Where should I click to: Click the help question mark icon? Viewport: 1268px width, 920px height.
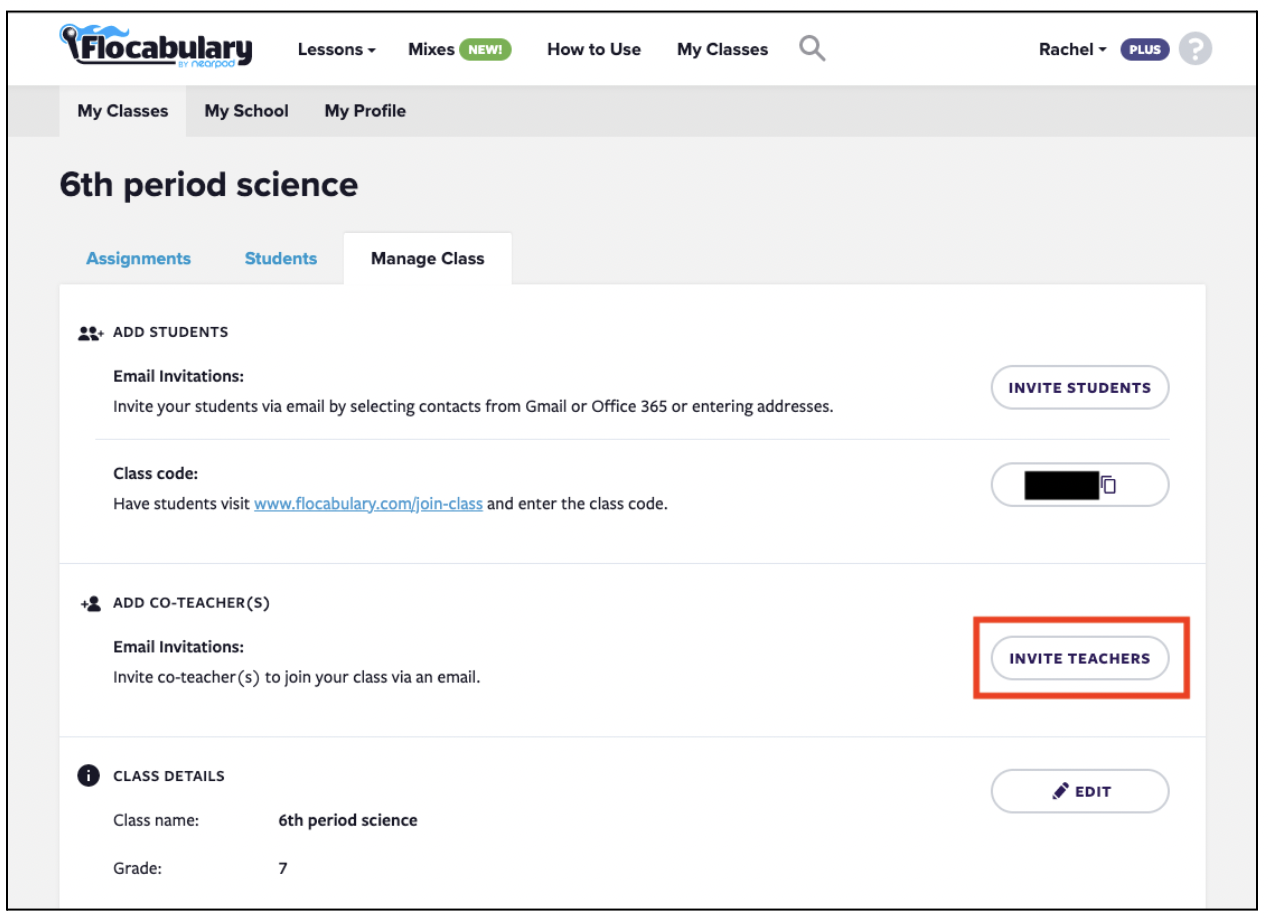(1195, 49)
